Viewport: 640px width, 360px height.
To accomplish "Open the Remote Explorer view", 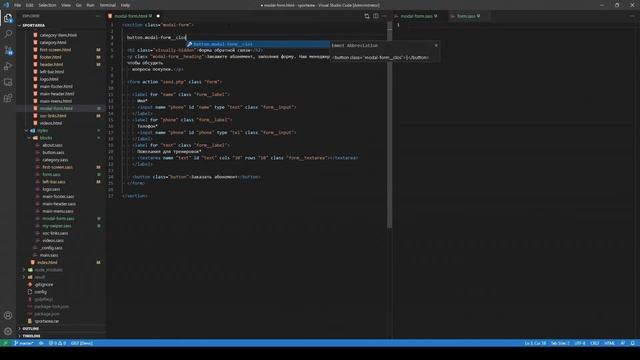I will click(8, 82).
